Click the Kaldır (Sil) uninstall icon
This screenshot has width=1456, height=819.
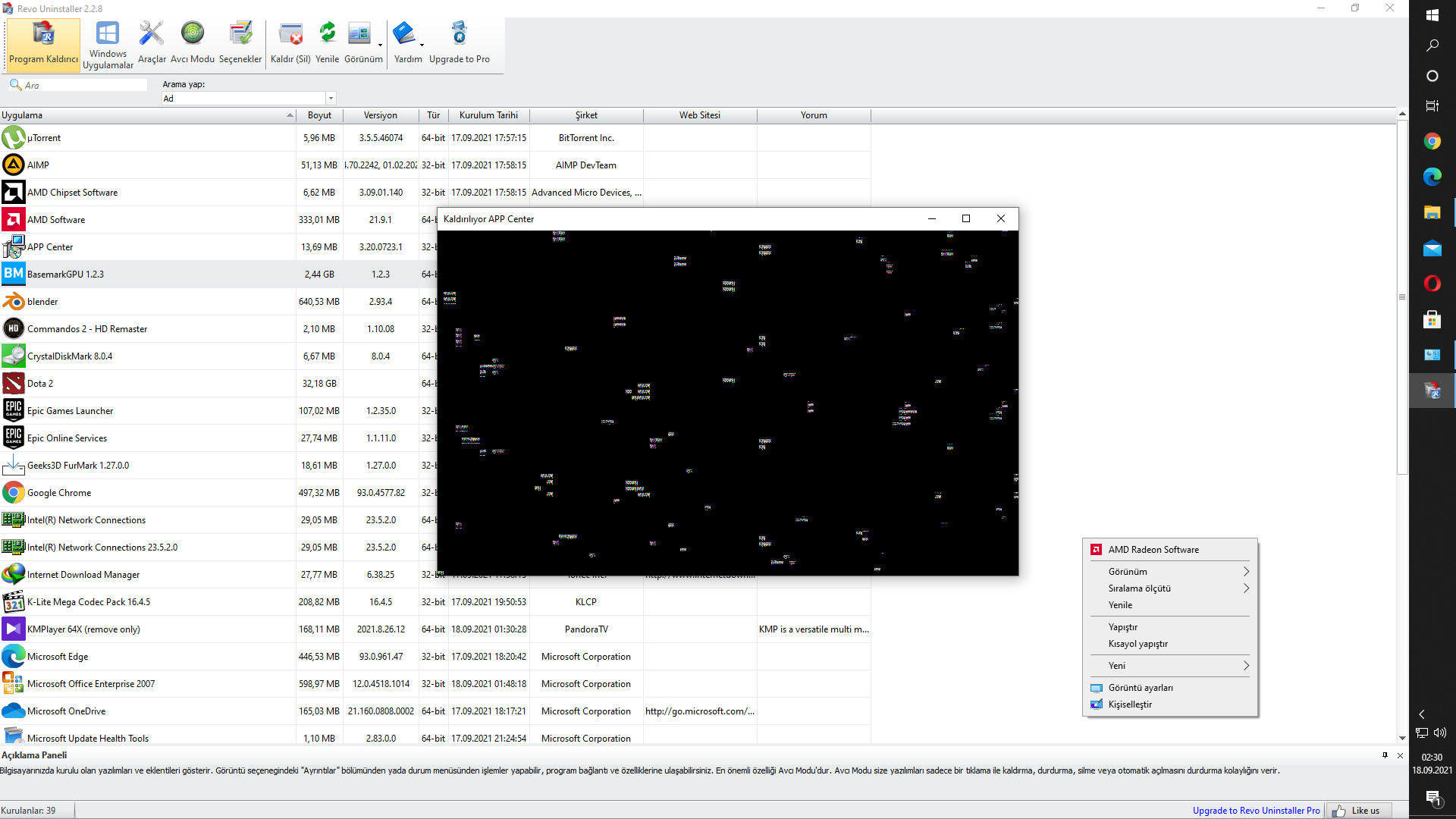[x=290, y=43]
